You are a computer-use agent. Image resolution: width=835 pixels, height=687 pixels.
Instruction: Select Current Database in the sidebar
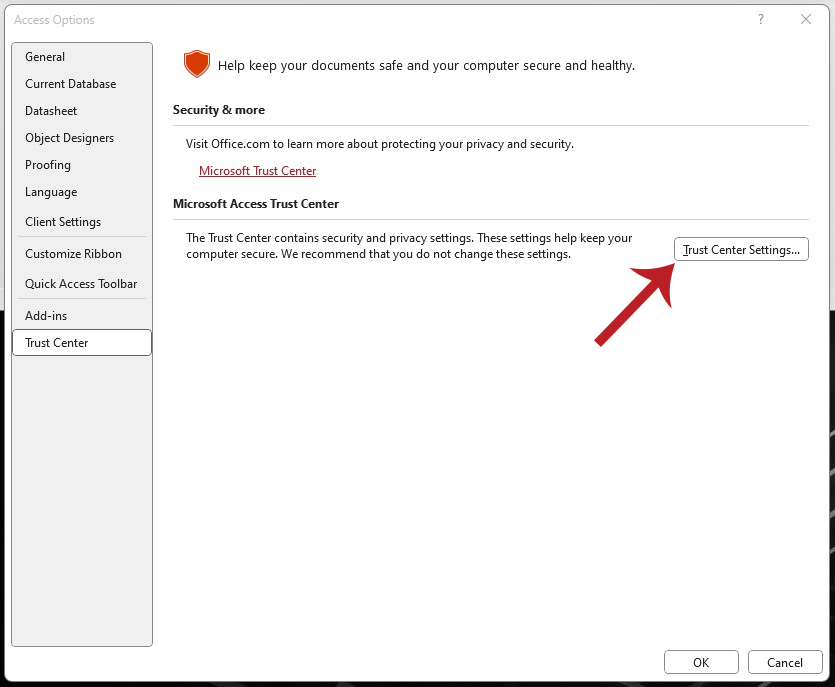coord(70,84)
